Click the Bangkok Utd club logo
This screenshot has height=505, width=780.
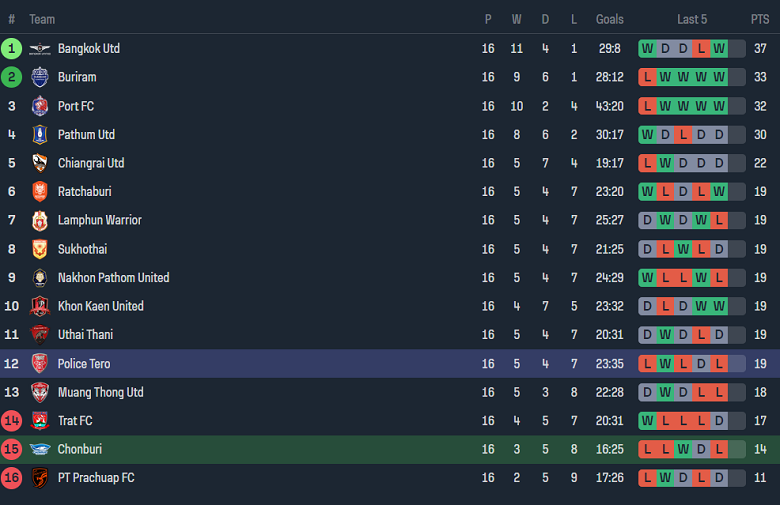coord(39,49)
